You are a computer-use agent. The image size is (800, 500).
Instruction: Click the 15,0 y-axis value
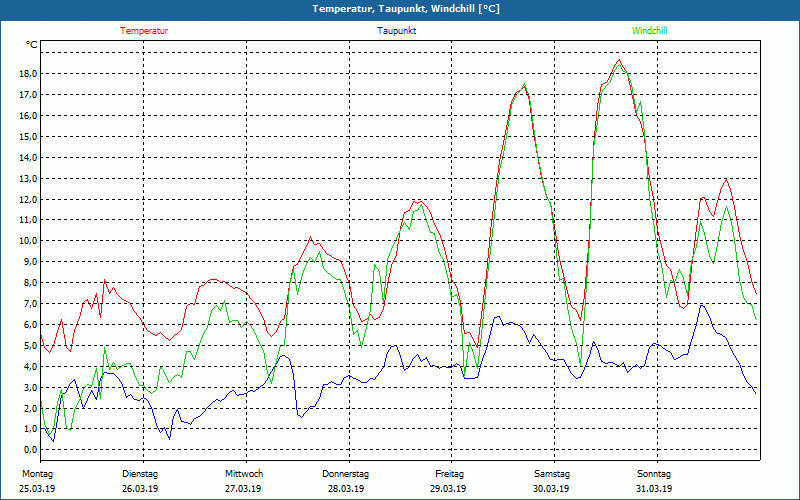pos(28,136)
